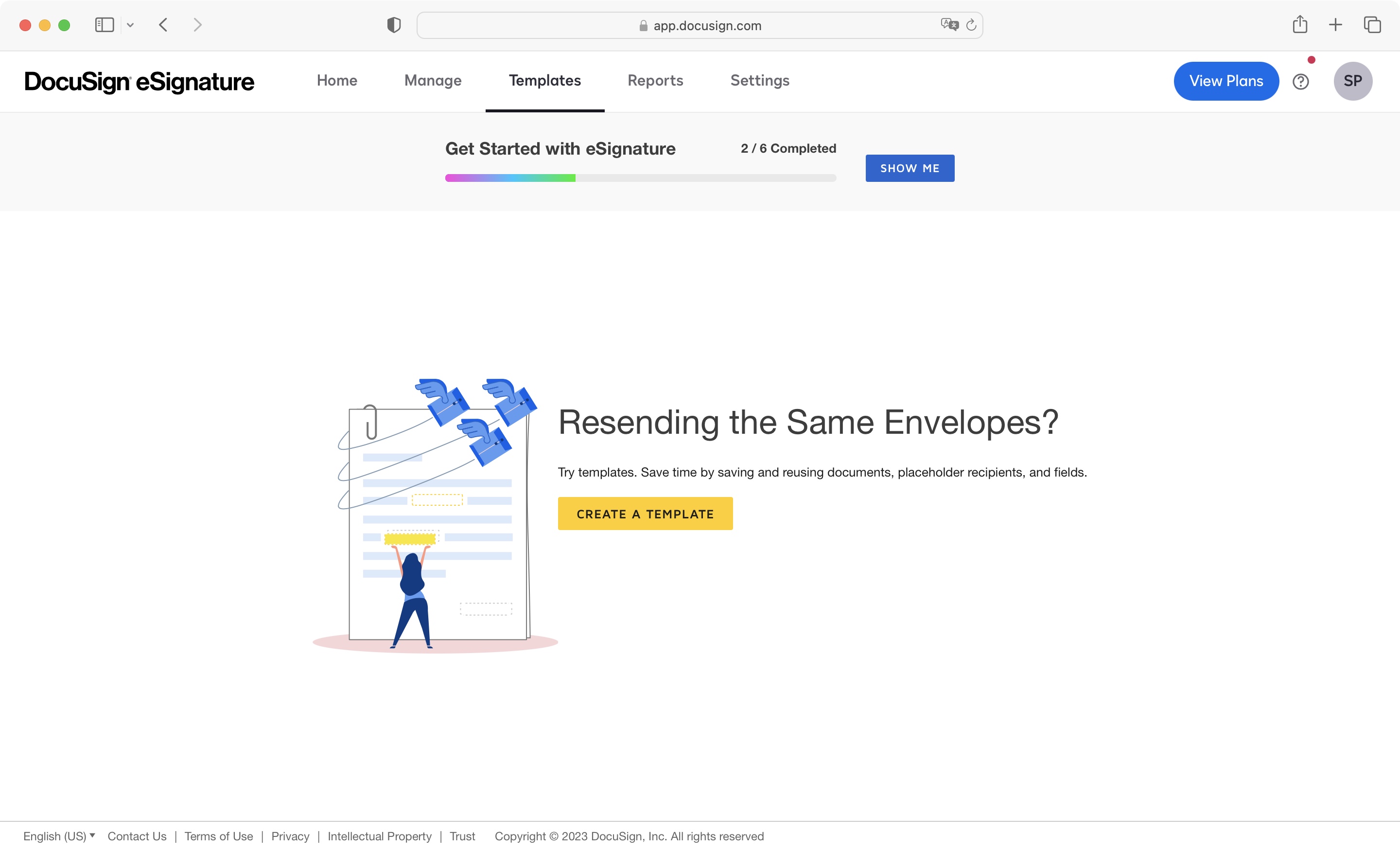The image size is (1400, 851).
Task: Click the user profile SP avatar icon
Action: pos(1353,81)
